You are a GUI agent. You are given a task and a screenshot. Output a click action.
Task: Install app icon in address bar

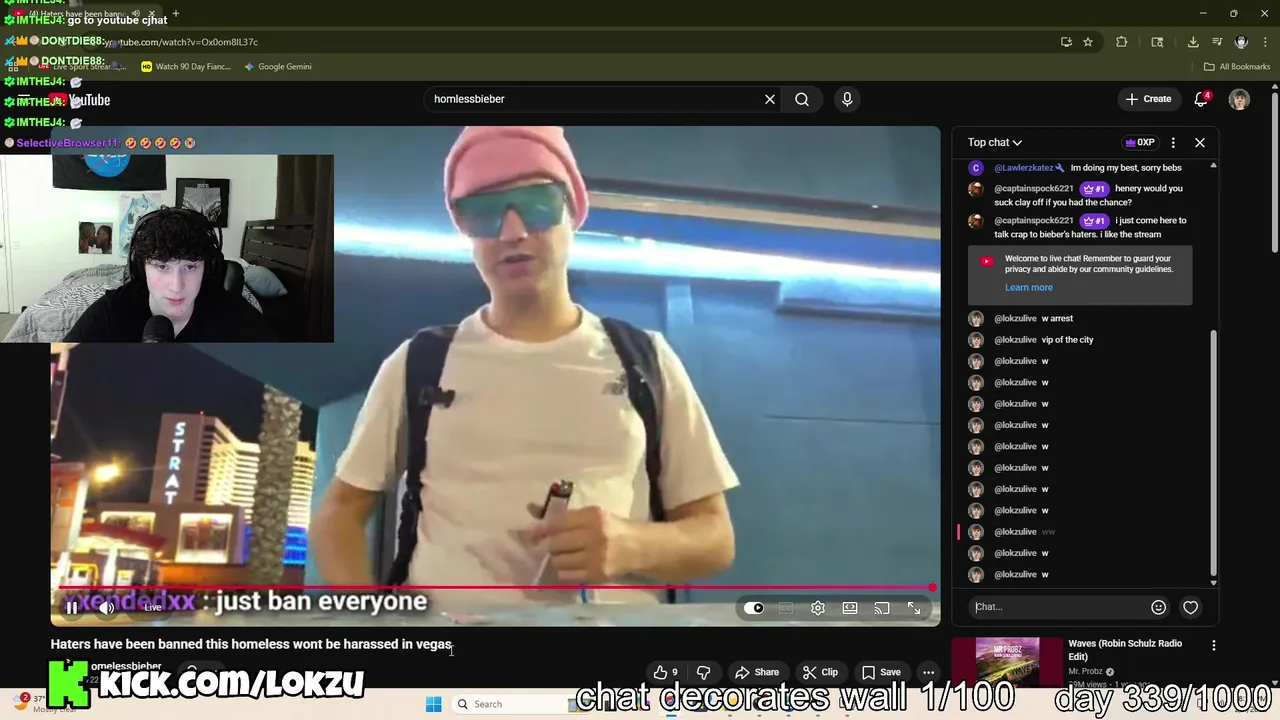[x=1066, y=42]
